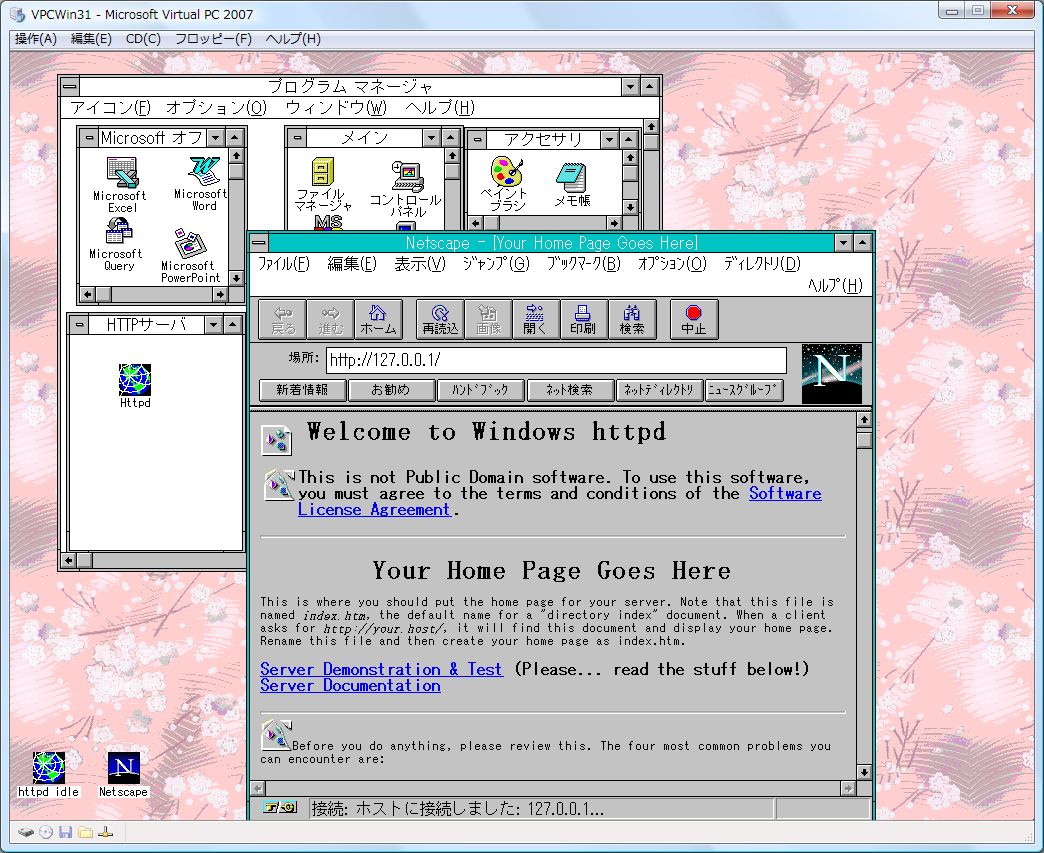Click the 中止 stop toolbar button

click(694, 320)
